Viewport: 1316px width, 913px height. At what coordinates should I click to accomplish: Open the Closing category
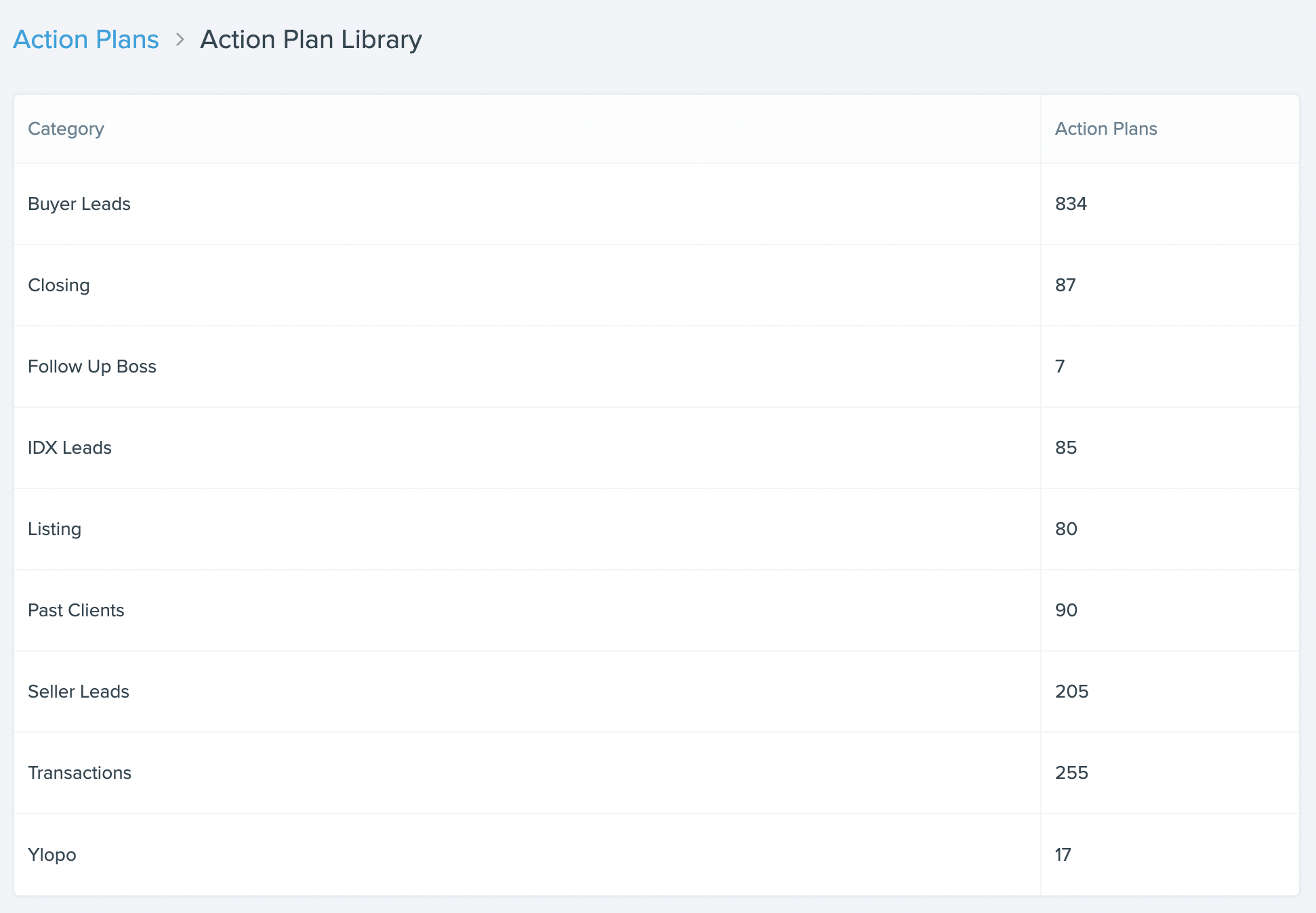click(x=58, y=285)
